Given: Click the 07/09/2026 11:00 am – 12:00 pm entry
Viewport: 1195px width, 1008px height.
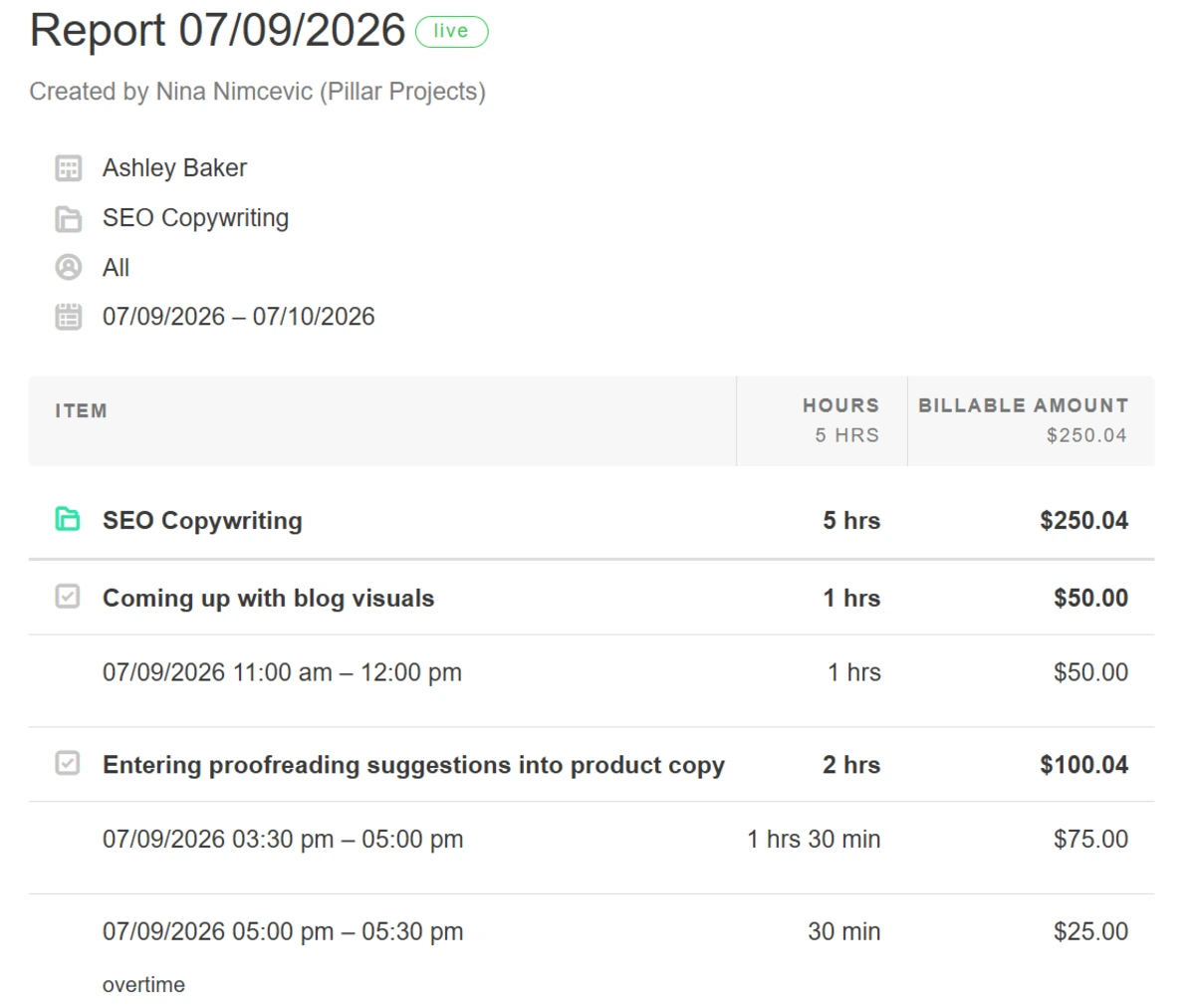Looking at the screenshot, I should tap(282, 672).
